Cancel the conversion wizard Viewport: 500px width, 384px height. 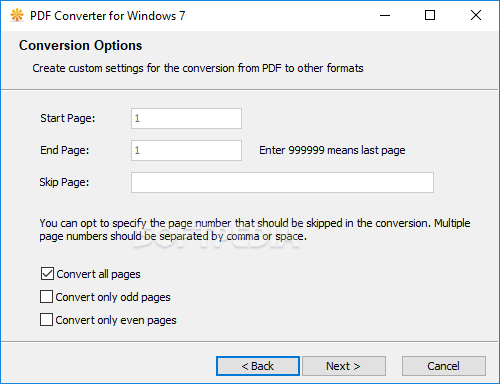point(444,366)
